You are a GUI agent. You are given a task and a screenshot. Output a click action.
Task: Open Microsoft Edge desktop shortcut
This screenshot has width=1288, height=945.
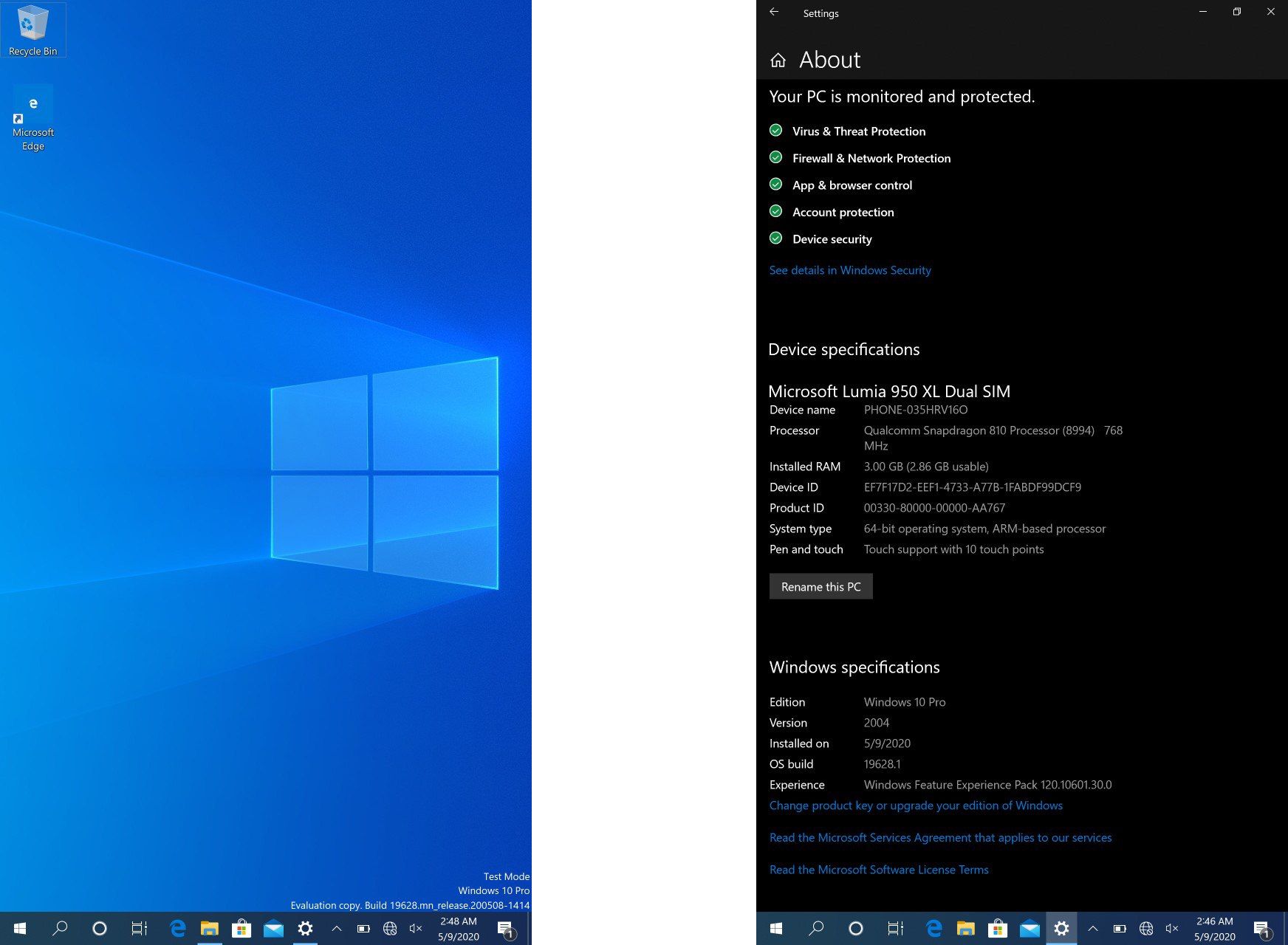click(32, 120)
